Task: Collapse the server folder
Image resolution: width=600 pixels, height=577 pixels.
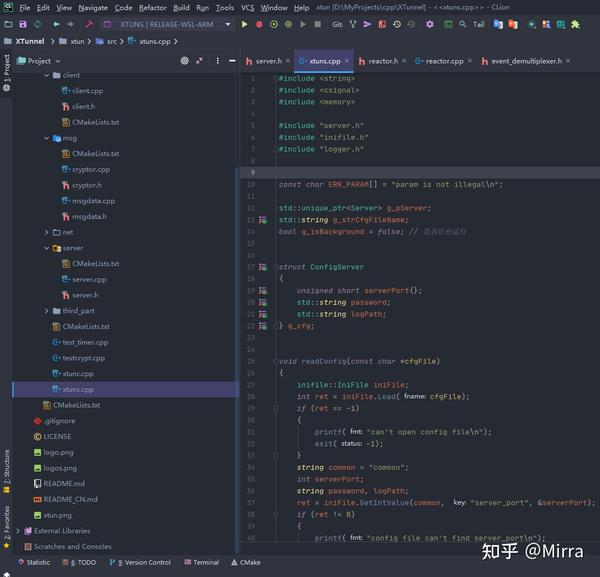Action: 47,248
